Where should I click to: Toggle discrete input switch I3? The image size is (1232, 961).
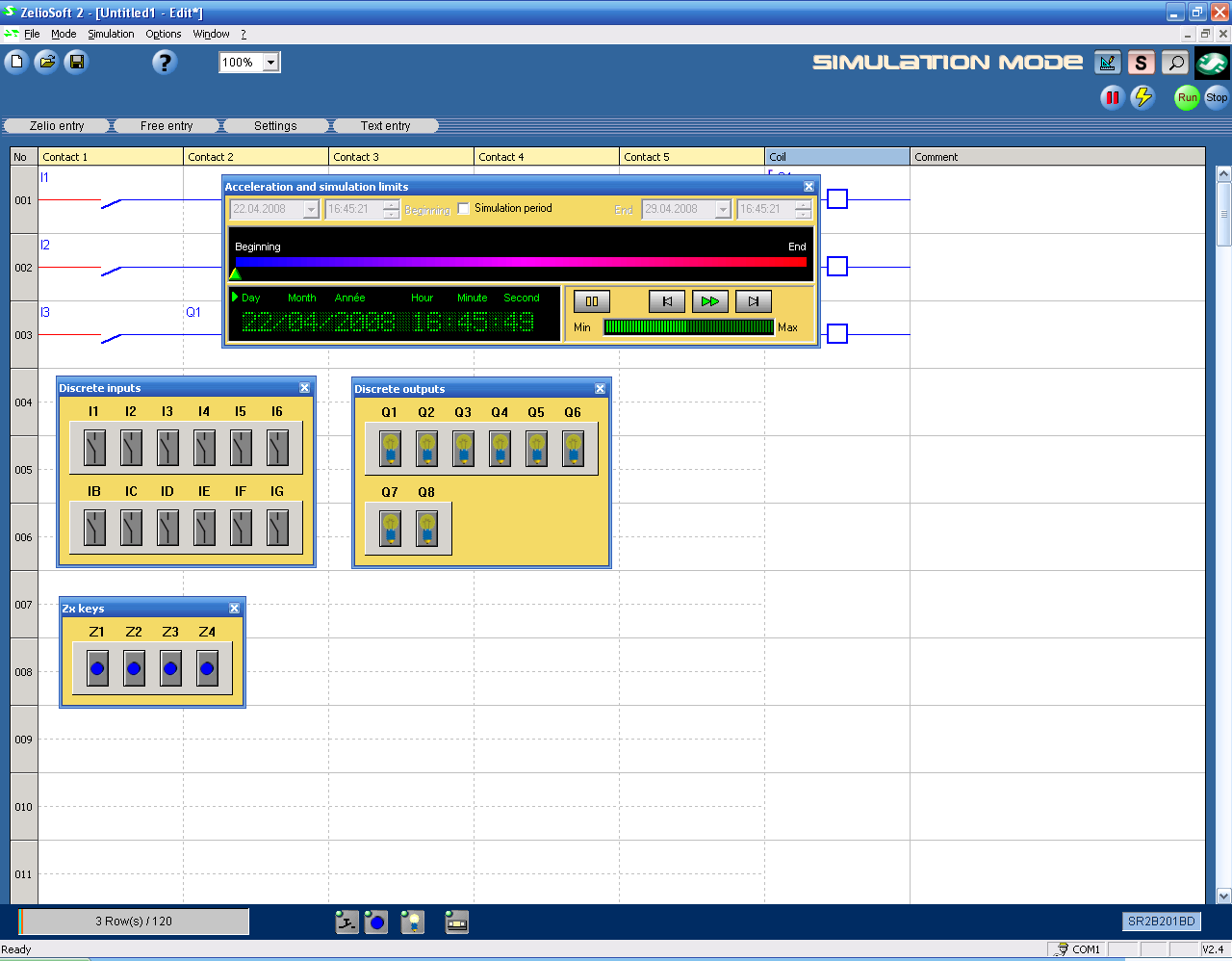click(x=167, y=448)
